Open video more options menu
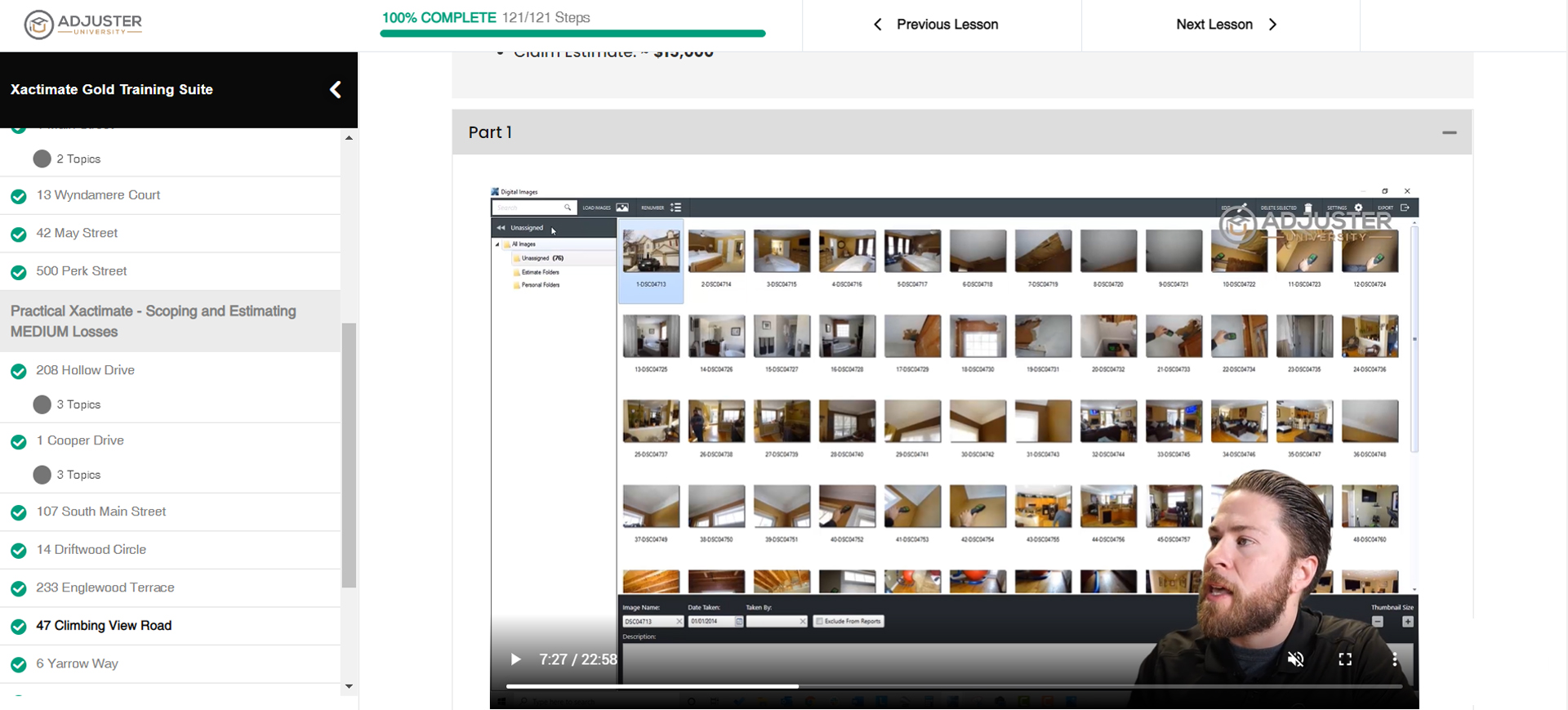 pyautogui.click(x=1394, y=659)
